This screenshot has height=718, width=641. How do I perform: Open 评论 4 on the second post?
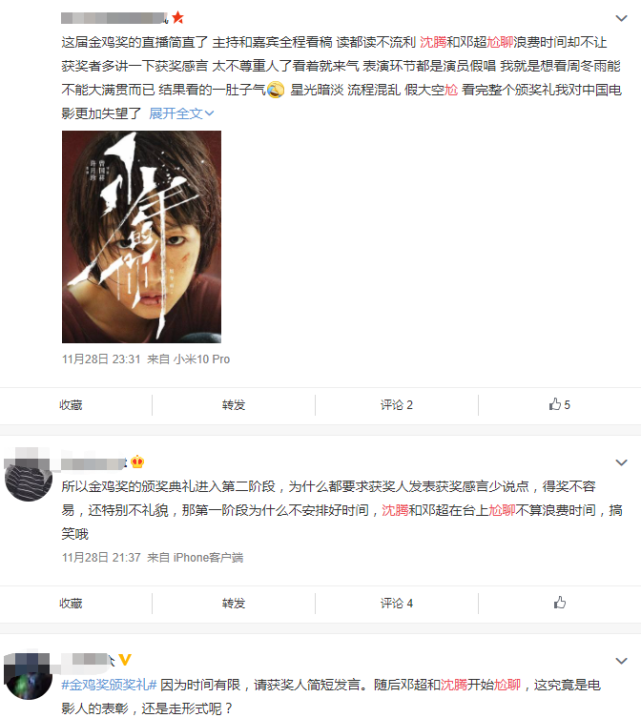point(397,603)
